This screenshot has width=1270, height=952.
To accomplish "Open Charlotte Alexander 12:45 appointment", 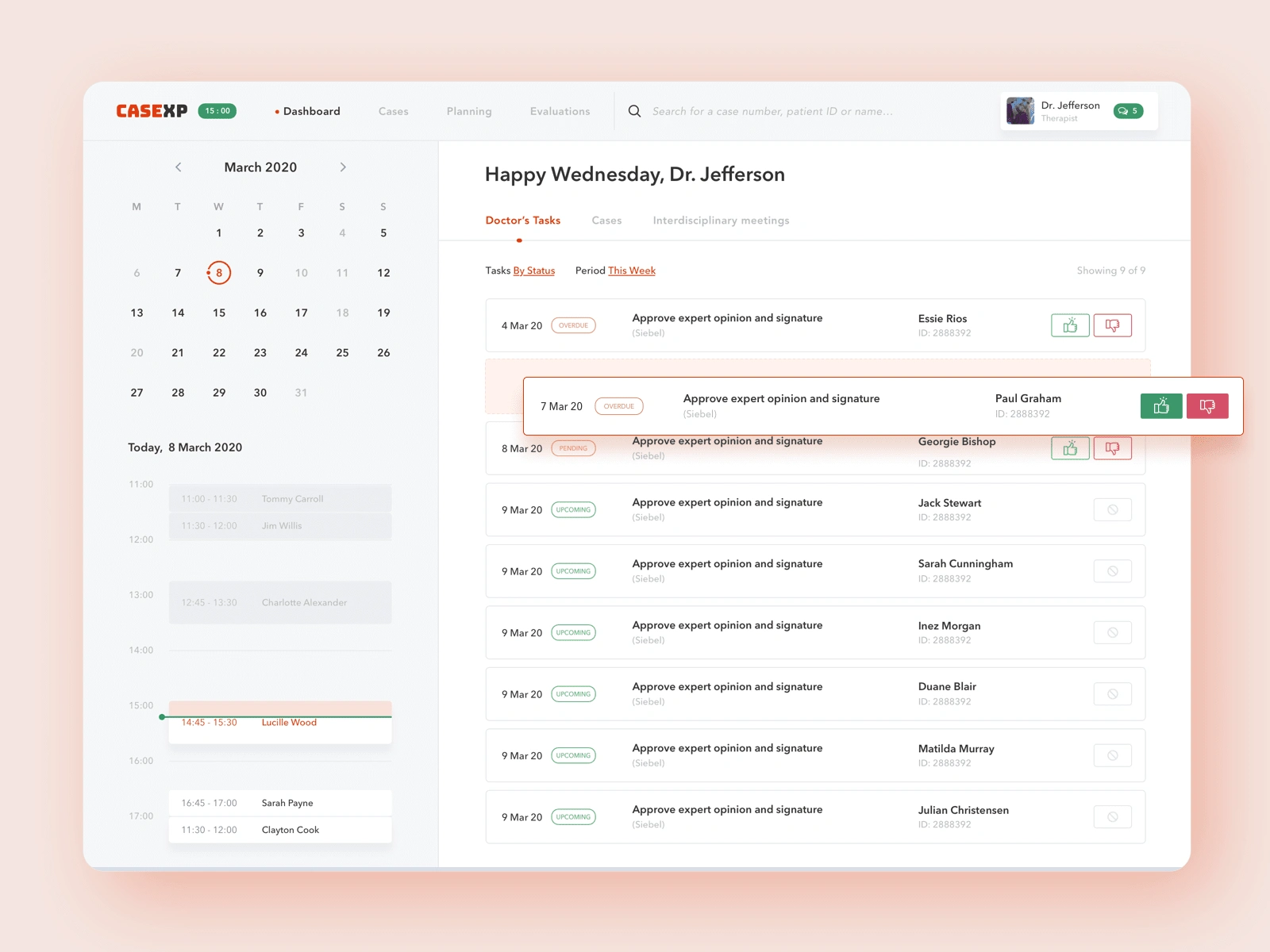I will (x=280, y=603).
